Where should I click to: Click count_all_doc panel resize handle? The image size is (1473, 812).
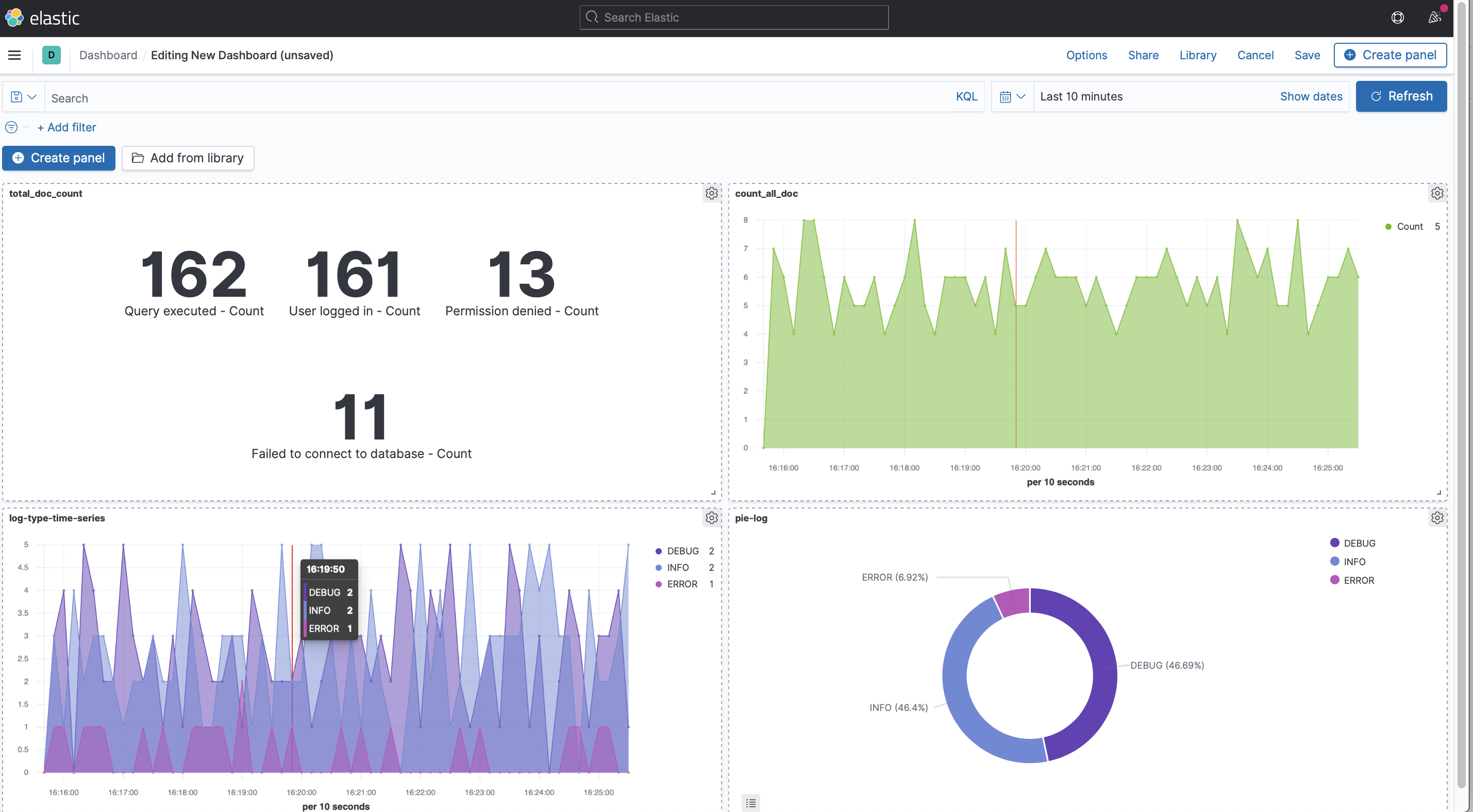[x=1438, y=493]
